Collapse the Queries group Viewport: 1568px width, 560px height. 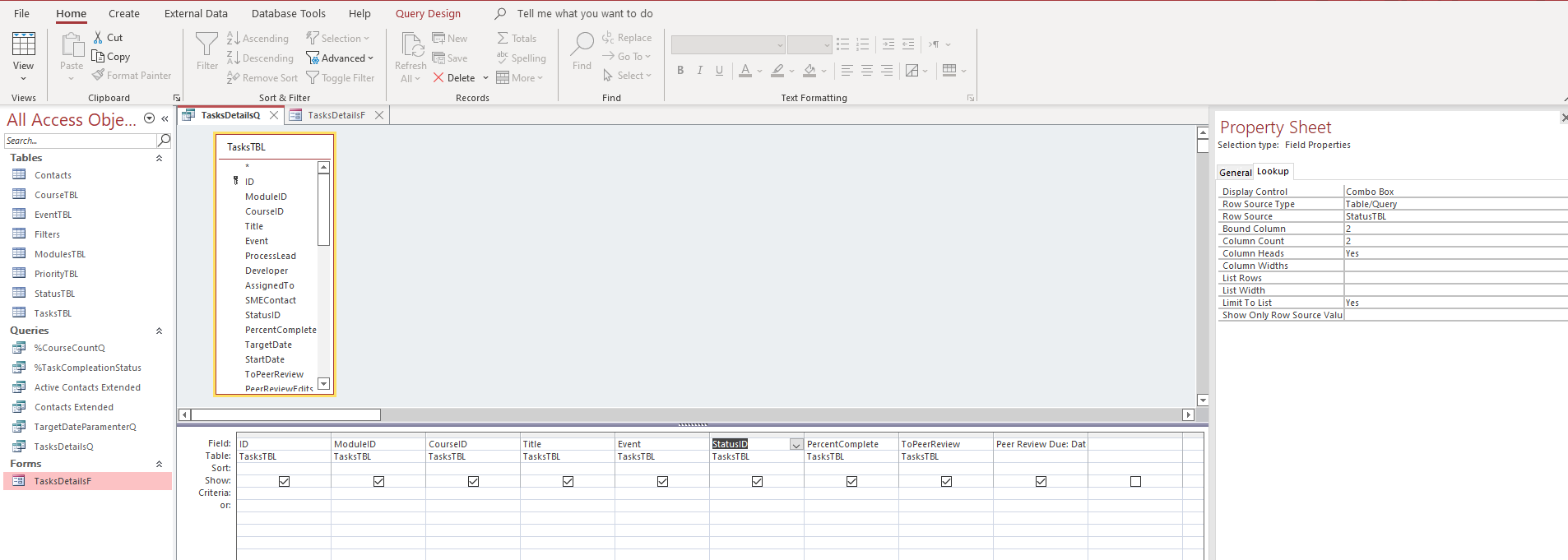160,331
